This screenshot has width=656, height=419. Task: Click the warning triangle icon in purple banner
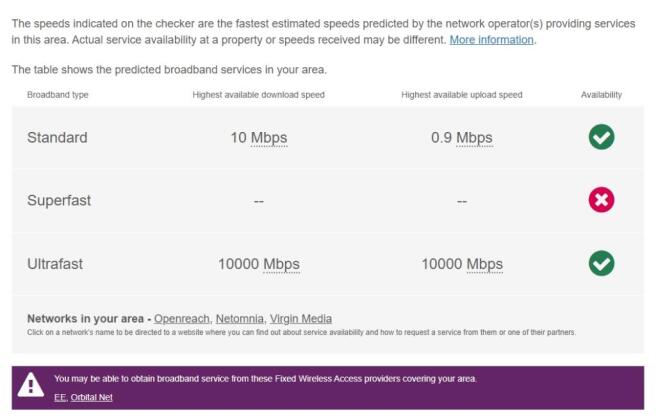coord(31,385)
